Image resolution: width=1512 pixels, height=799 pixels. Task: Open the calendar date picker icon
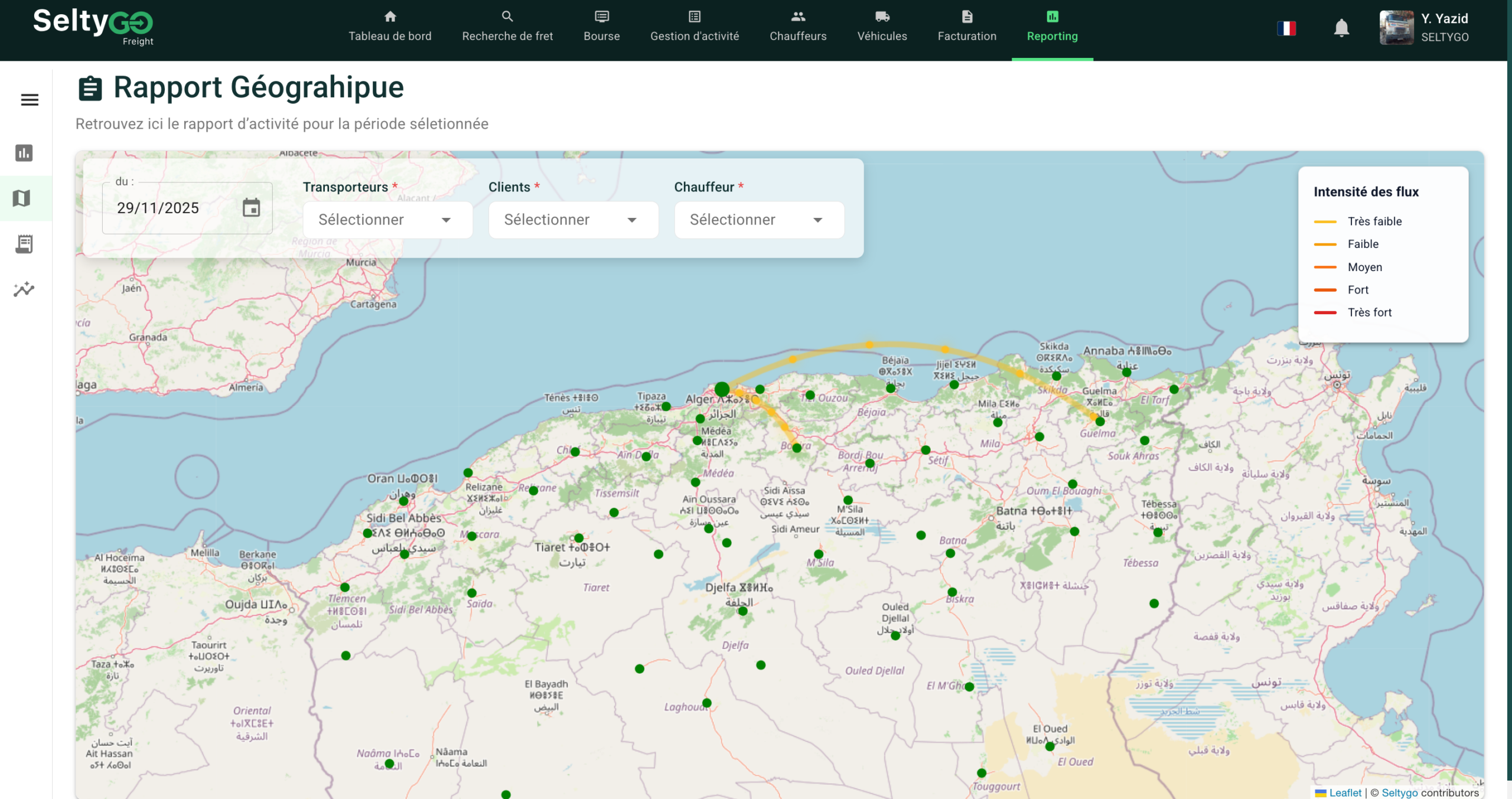251,208
